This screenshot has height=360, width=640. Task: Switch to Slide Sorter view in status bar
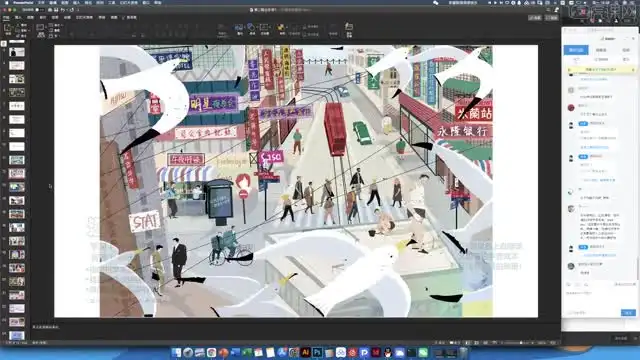[x=476, y=343]
